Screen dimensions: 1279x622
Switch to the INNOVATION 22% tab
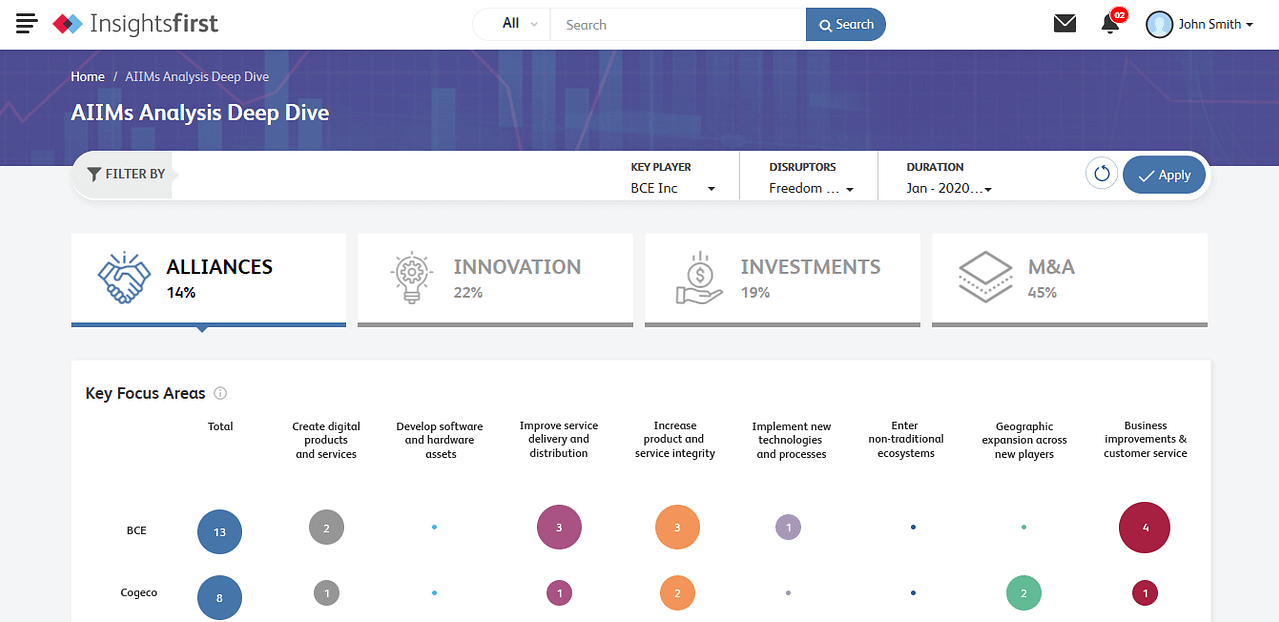pos(495,280)
